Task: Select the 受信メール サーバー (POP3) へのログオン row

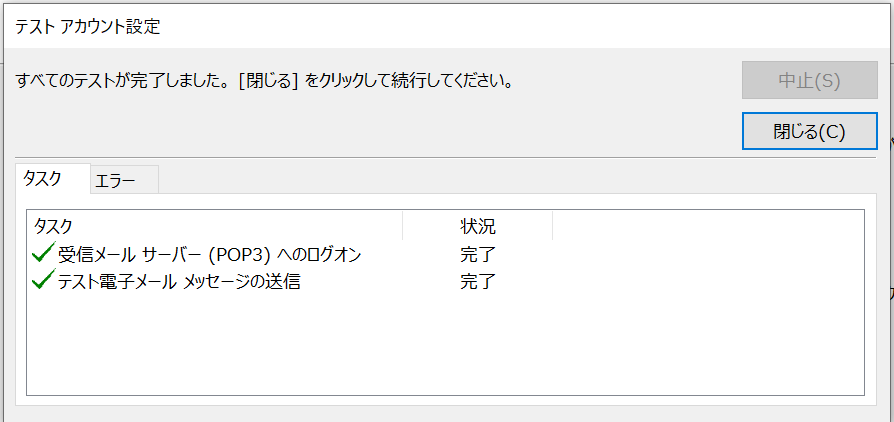Action: [x=445, y=254]
